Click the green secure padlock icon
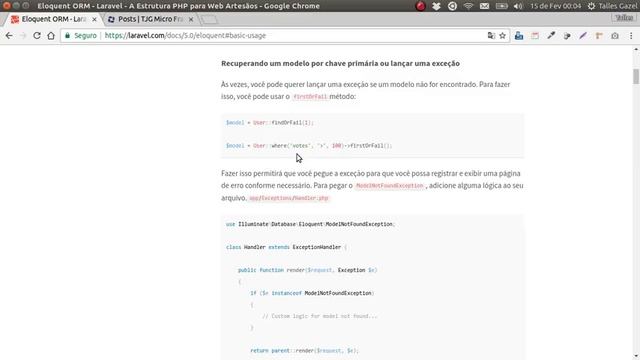The height and width of the screenshot is (360, 640). tap(68, 36)
